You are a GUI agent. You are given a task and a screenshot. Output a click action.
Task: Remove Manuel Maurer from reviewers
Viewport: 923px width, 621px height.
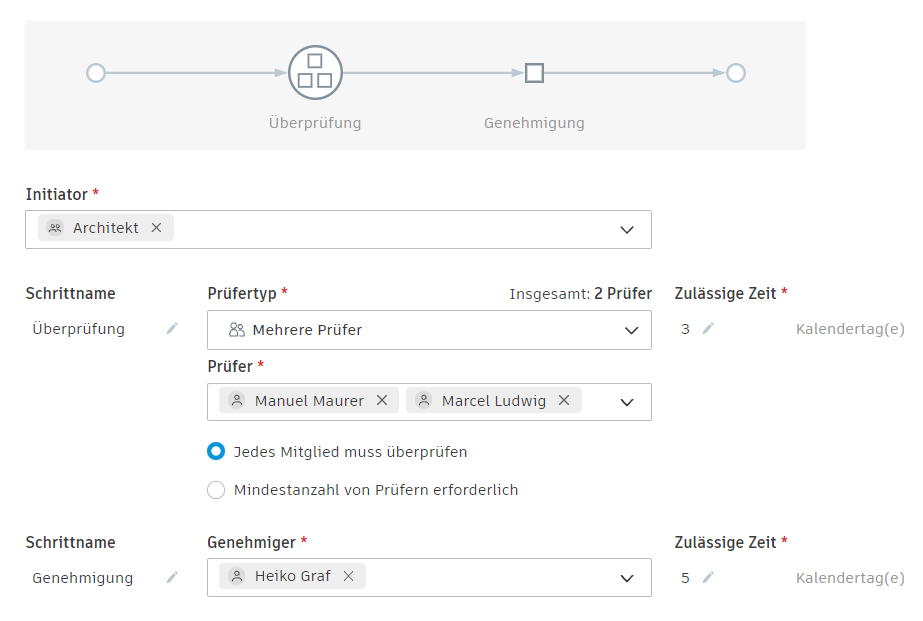[x=382, y=400]
